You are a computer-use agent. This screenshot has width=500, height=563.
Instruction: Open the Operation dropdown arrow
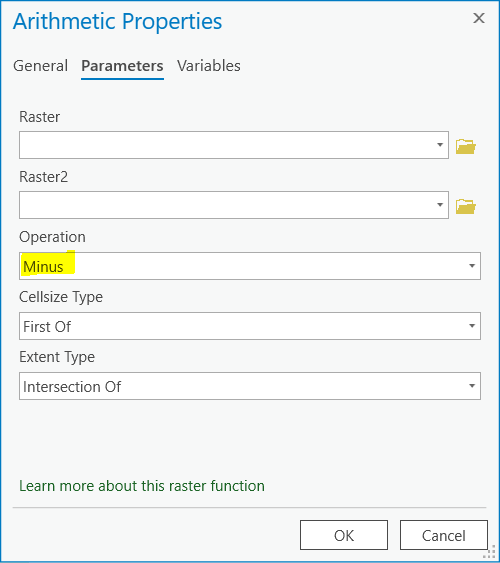pos(472,266)
